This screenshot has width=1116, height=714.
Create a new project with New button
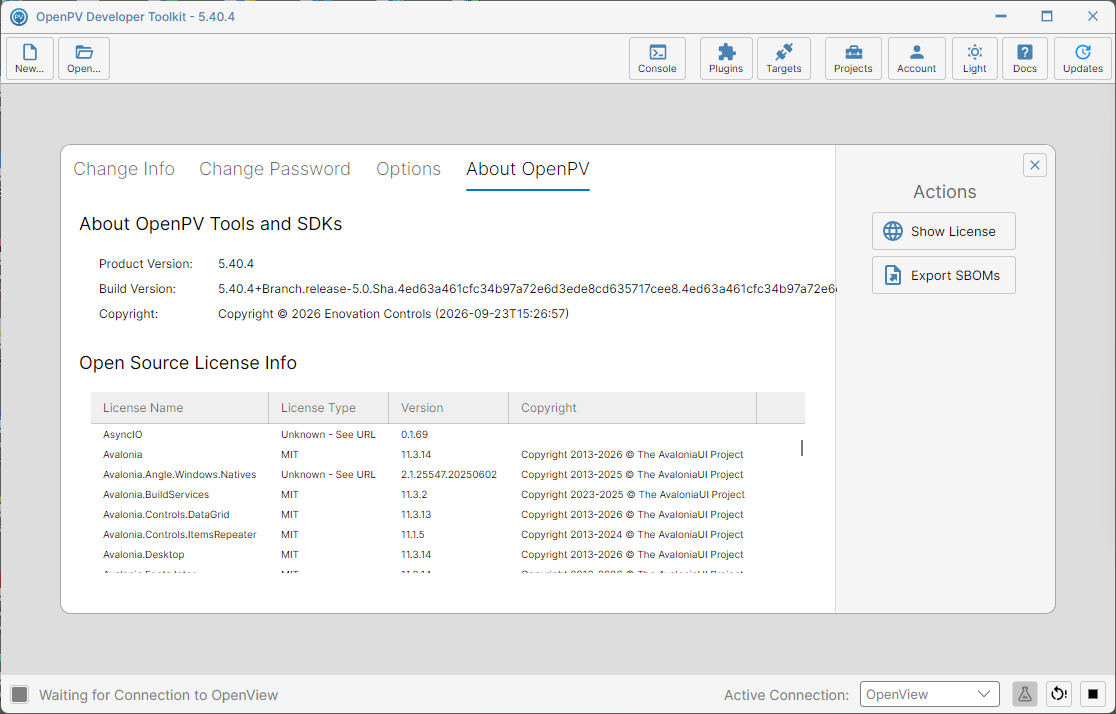click(x=30, y=58)
